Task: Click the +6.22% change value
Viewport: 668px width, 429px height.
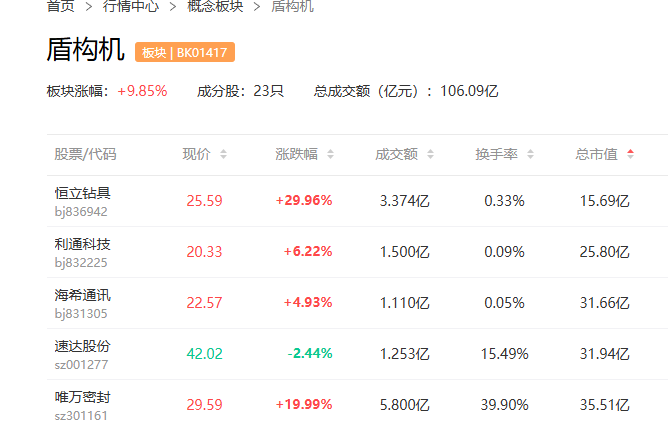Action: pyautogui.click(x=308, y=251)
